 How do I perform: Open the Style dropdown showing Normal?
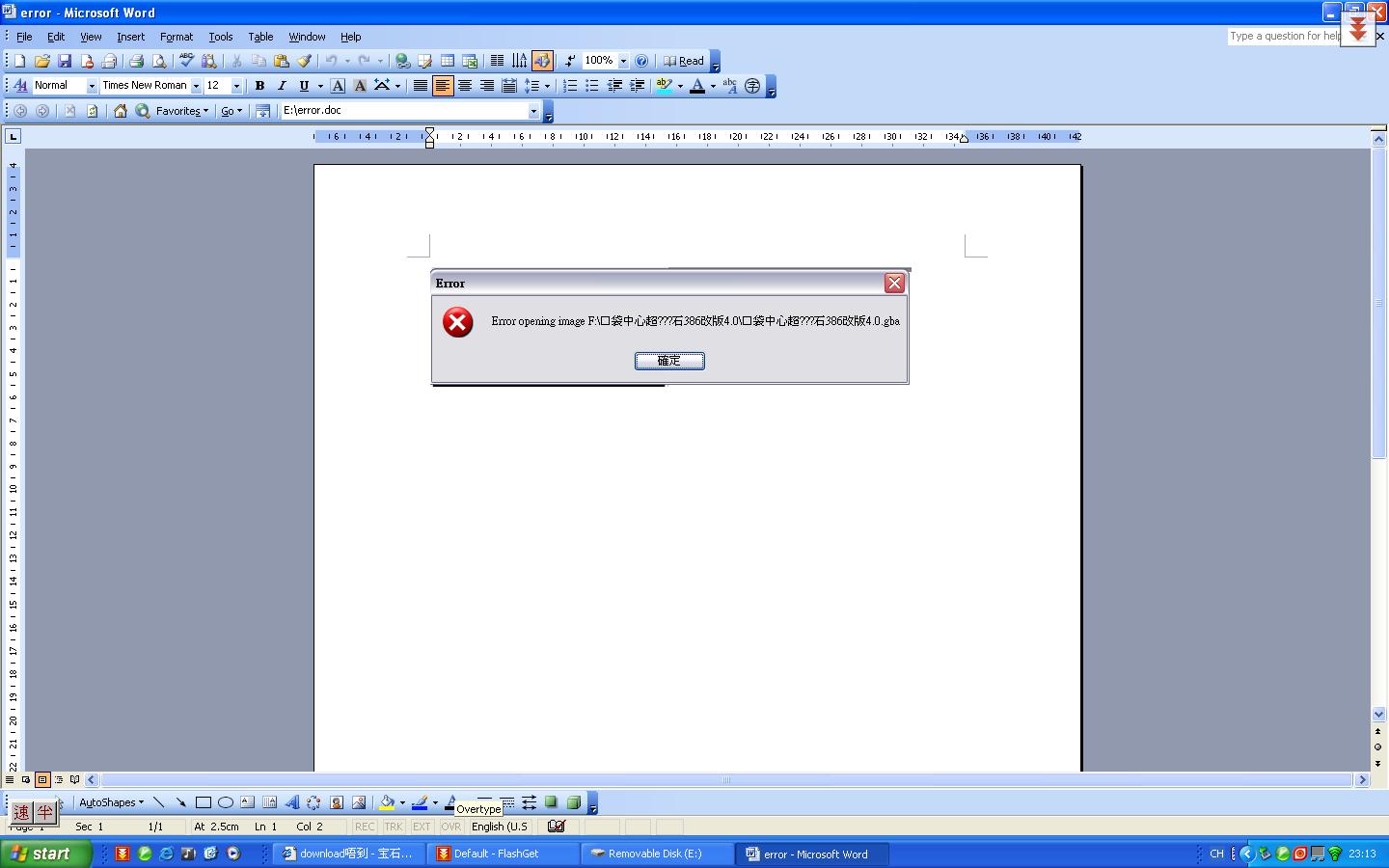point(92,86)
